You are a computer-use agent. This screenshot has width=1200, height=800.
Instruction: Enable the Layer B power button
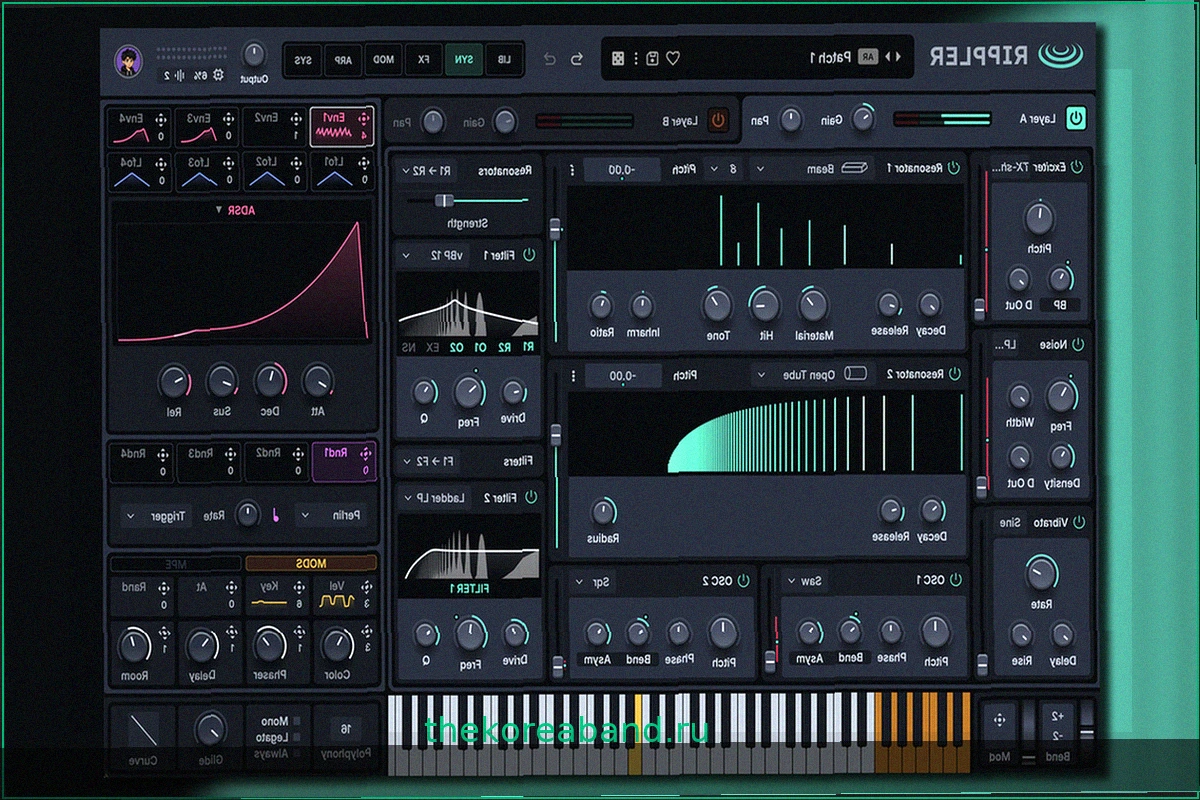click(x=718, y=121)
